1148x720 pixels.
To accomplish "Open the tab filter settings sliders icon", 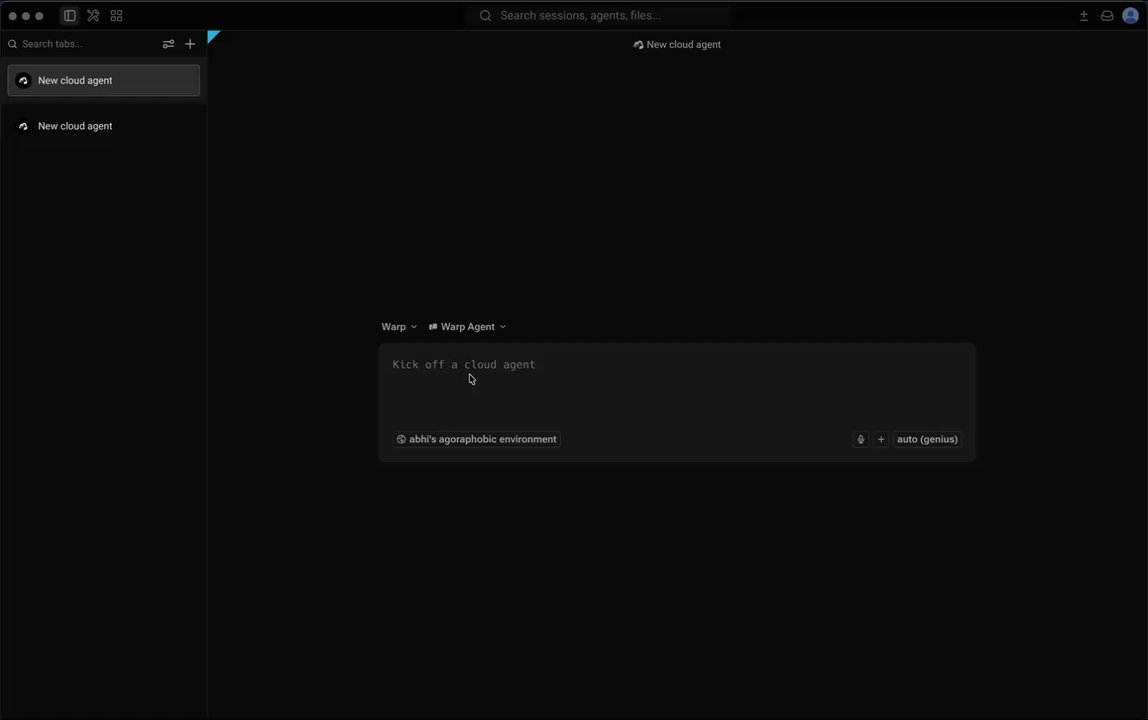I will [x=168, y=44].
